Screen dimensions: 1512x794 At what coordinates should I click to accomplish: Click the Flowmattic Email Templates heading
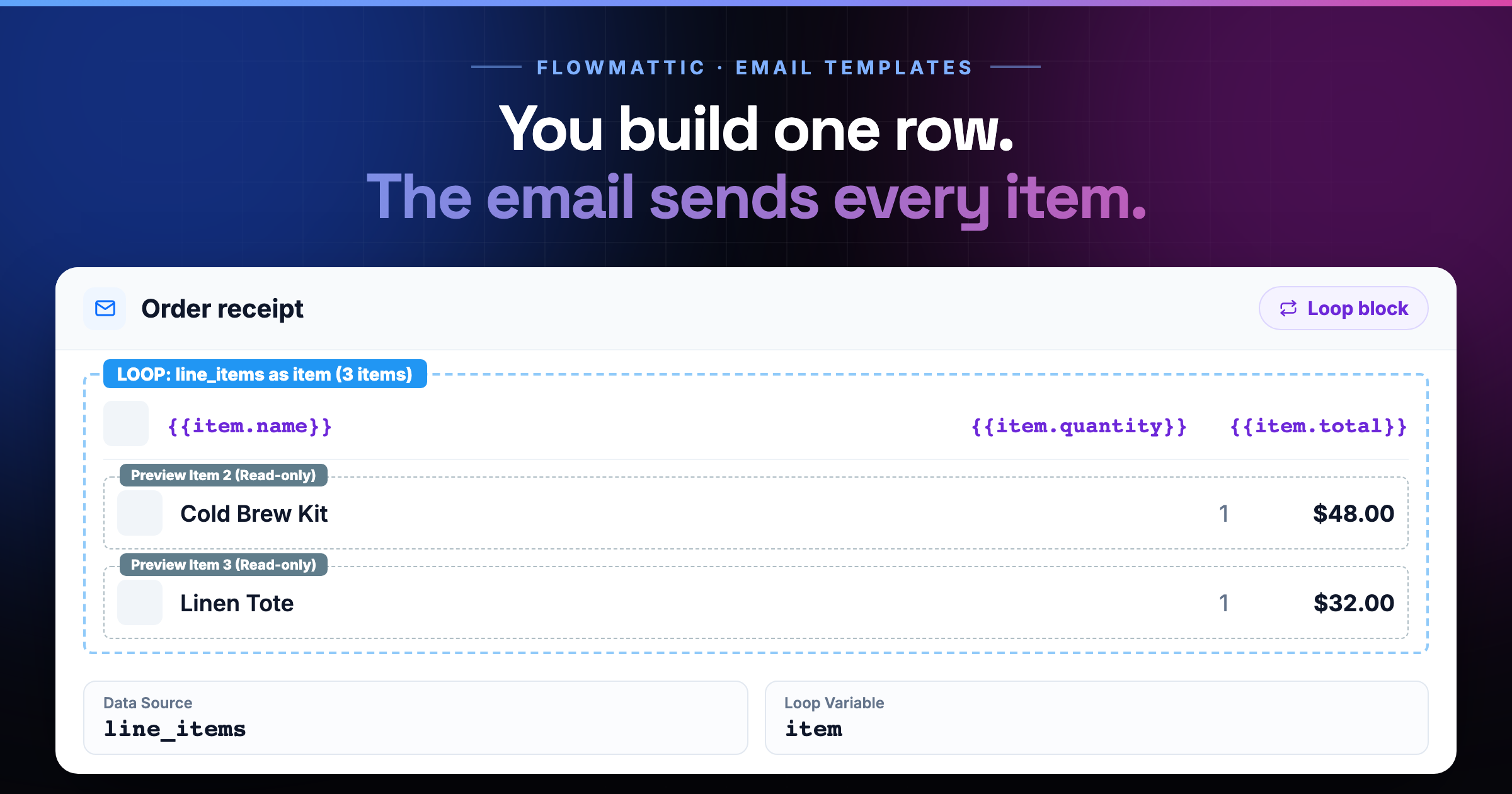[x=755, y=67]
